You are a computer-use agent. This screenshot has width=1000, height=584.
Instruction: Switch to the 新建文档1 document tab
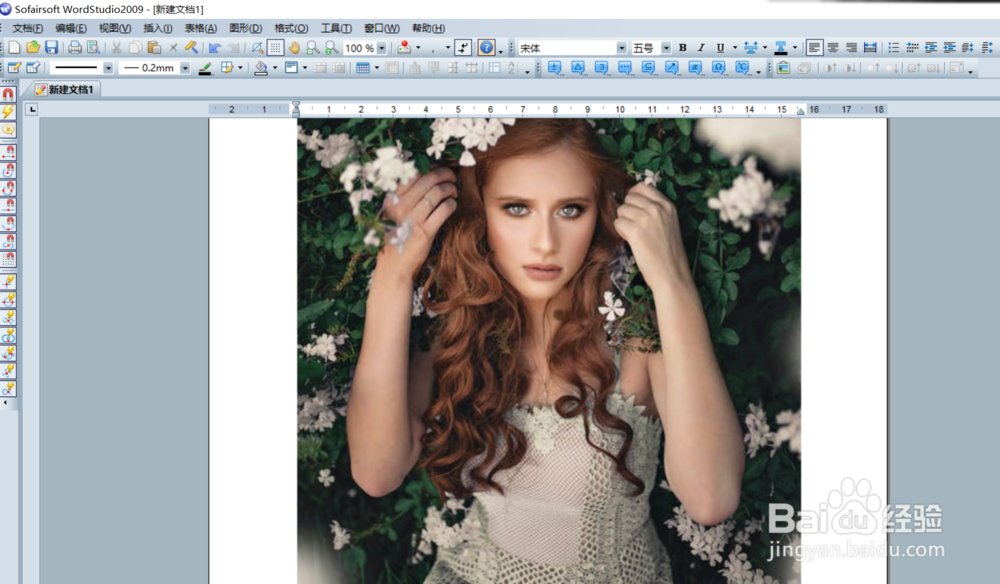pos(66,89)
